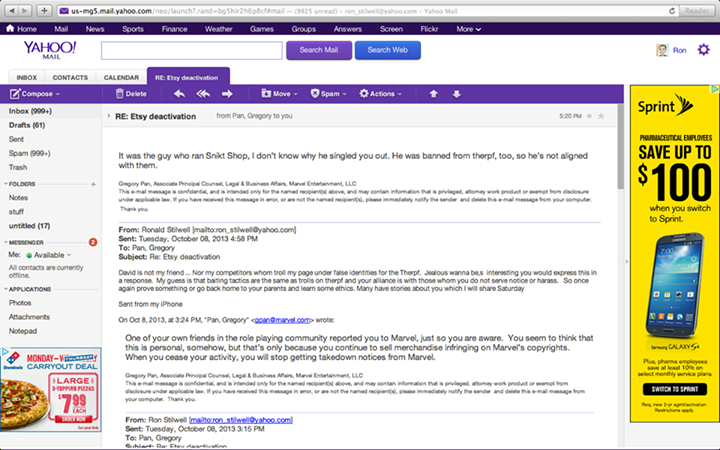
Task: Click the Search Mail button
Action: click(x=319, y=50)
